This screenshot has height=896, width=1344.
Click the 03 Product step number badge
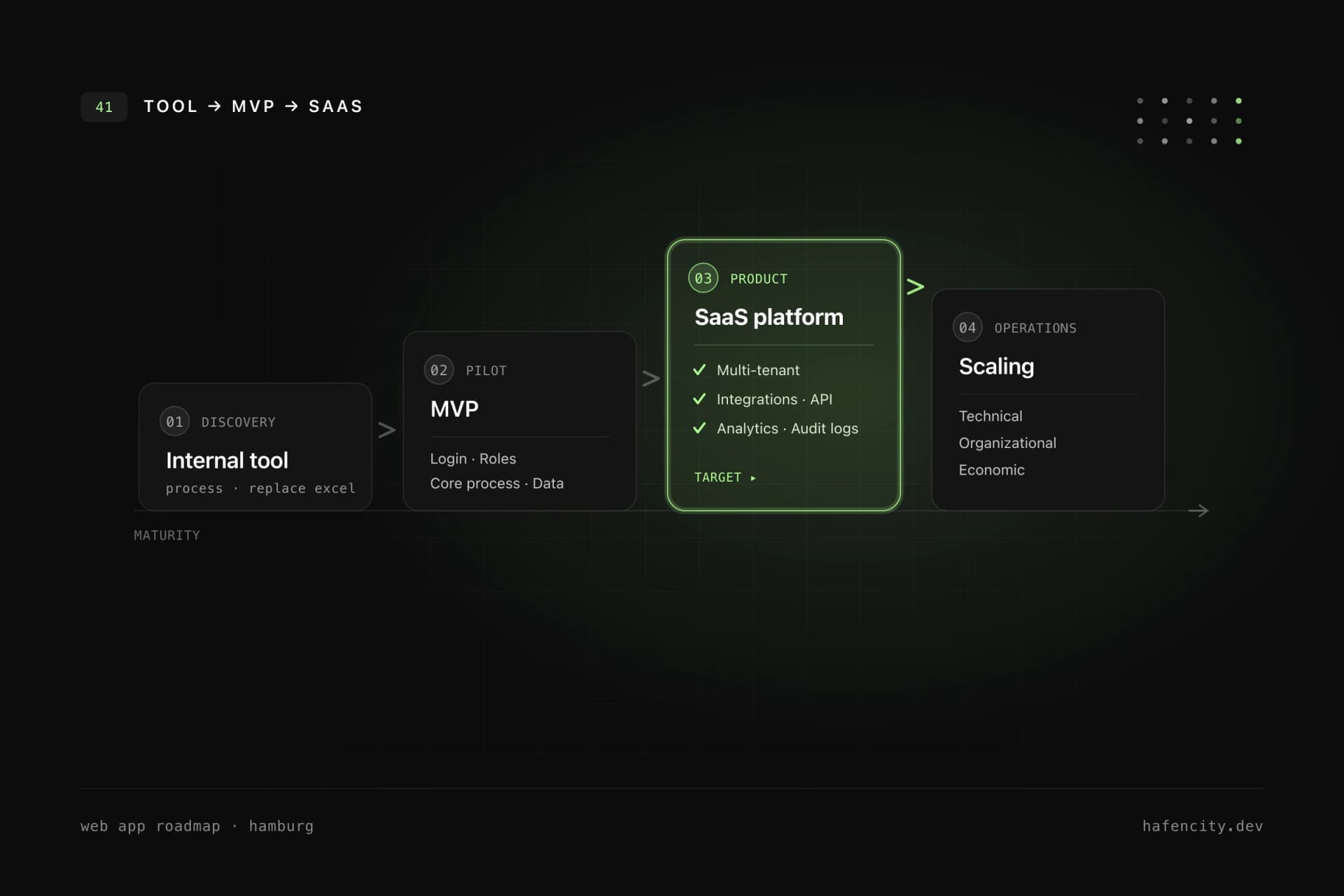pos(703,279)
